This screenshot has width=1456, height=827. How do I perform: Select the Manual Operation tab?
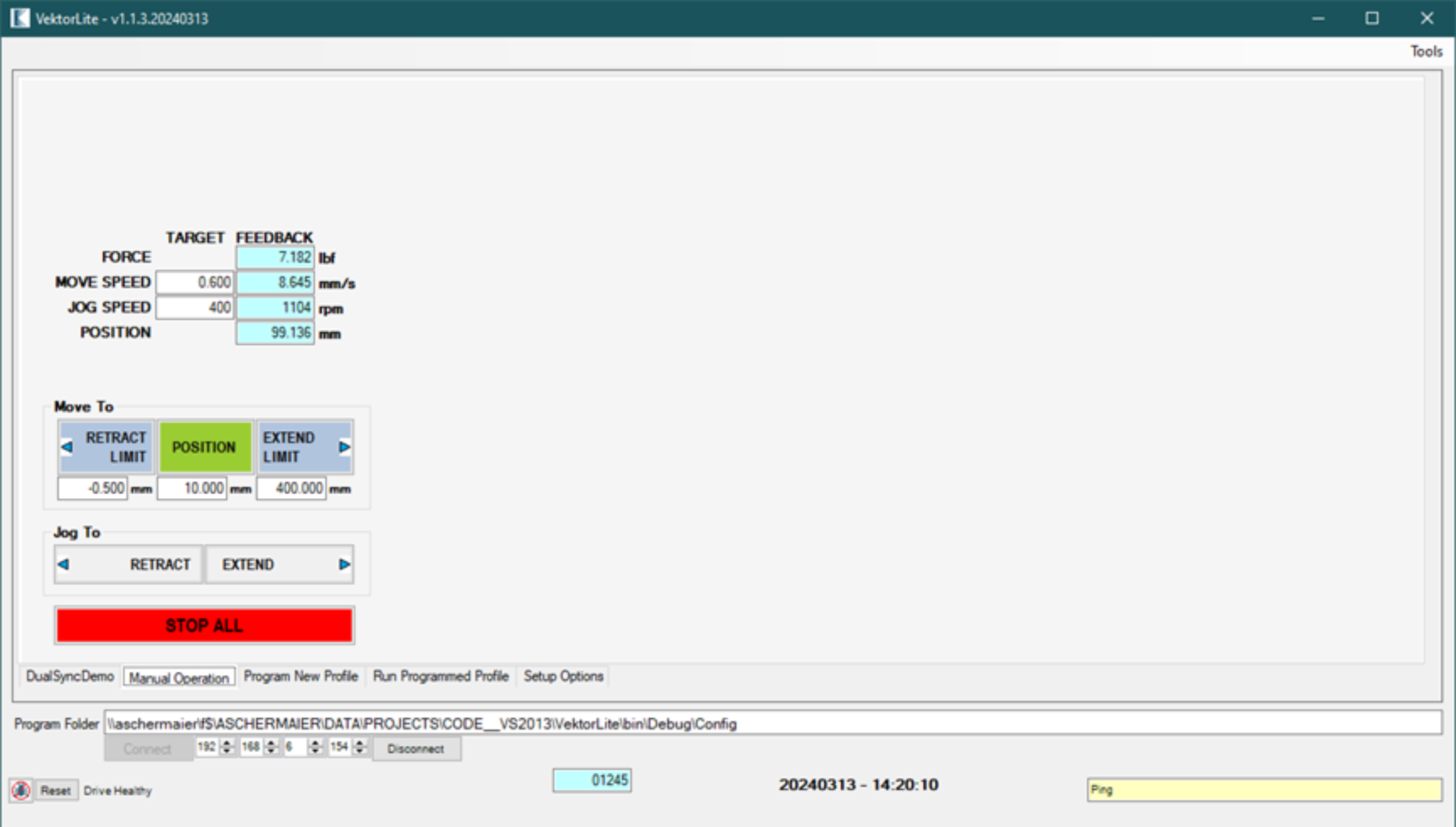click(179, 677)
